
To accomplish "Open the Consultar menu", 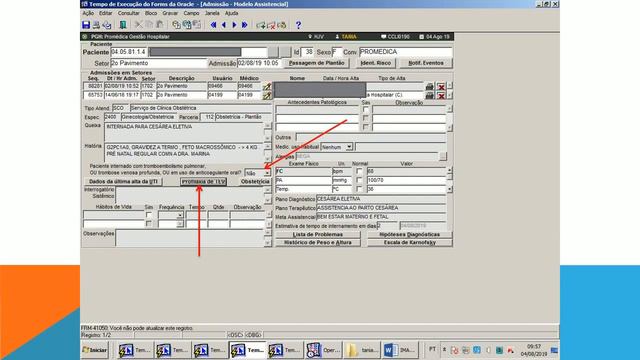I will tap(129, 13).
